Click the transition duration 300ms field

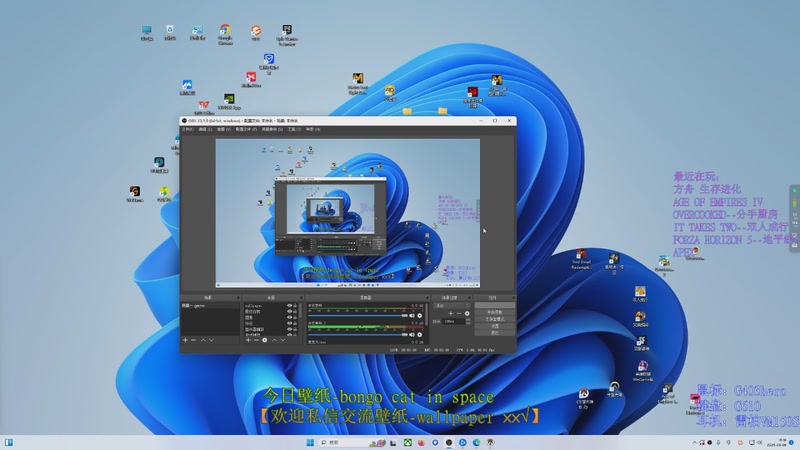[x=454, y=321]
